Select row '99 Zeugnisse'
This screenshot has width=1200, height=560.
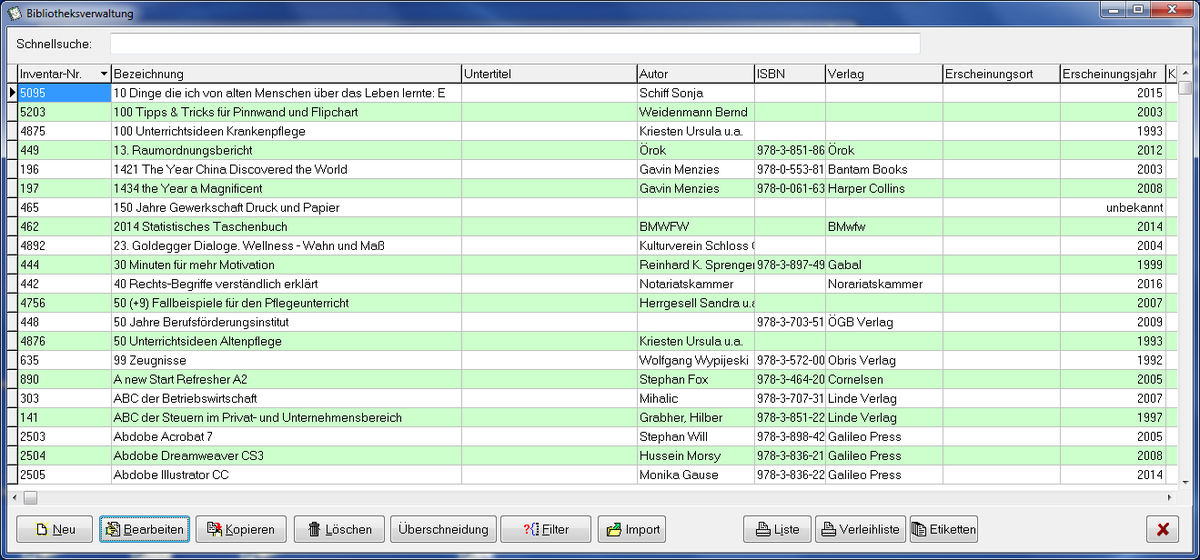(590, 360)
